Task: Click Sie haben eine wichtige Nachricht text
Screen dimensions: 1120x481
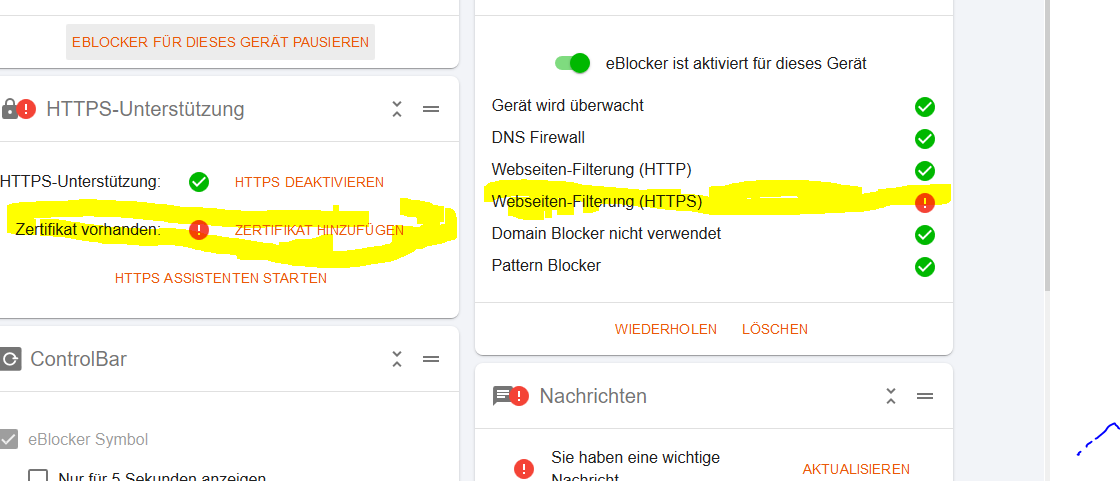Action: click(x=636, y=467)
